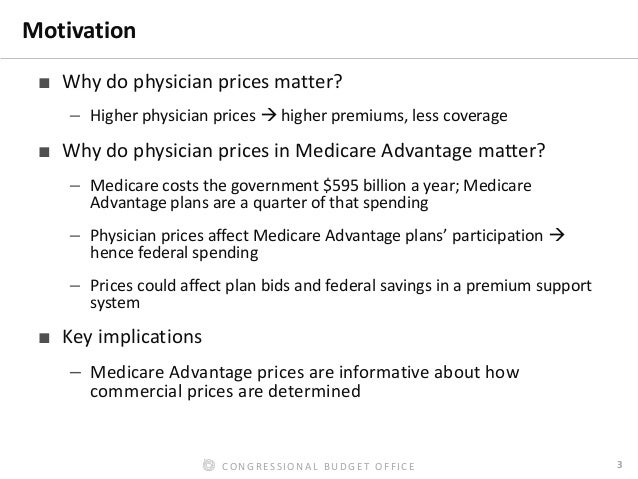638x479 pixels.
Task: Click the Congressional Budget Office logo icon
Action: pos(207,466)
